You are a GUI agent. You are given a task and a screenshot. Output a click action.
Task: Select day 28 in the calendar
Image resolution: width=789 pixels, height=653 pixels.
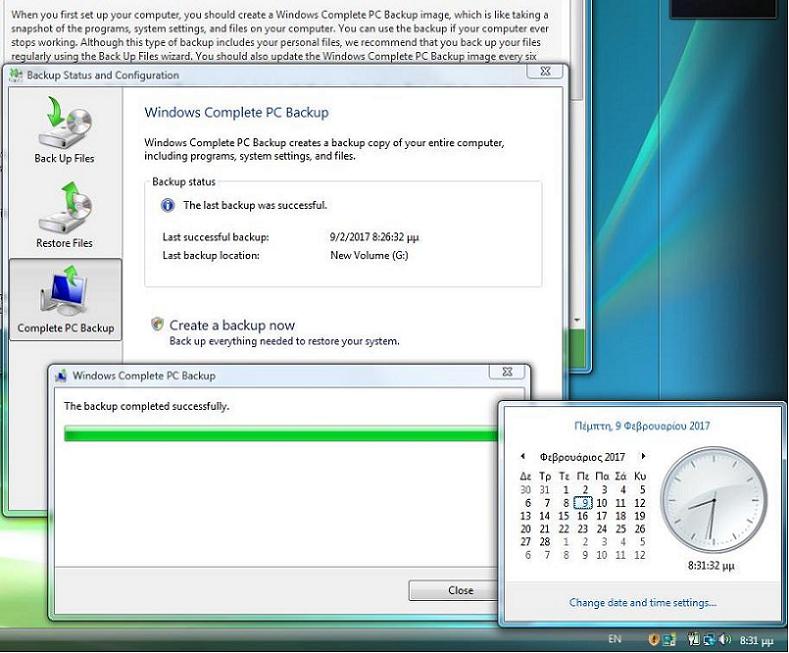(544, 542)
